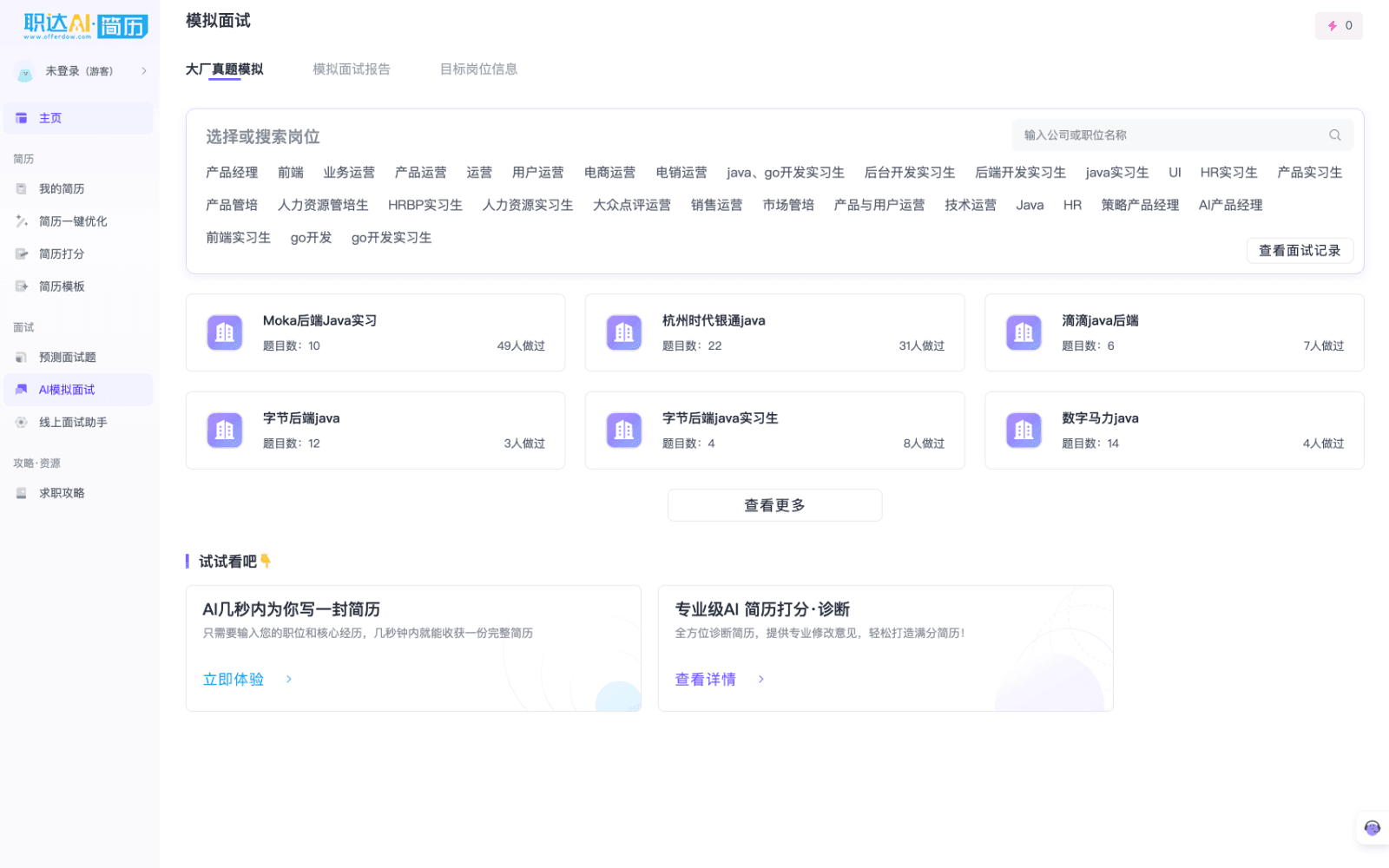Click the 查看面试记录 button
This screenshot has width=1389, height=868.
(x=1300, y=251)
